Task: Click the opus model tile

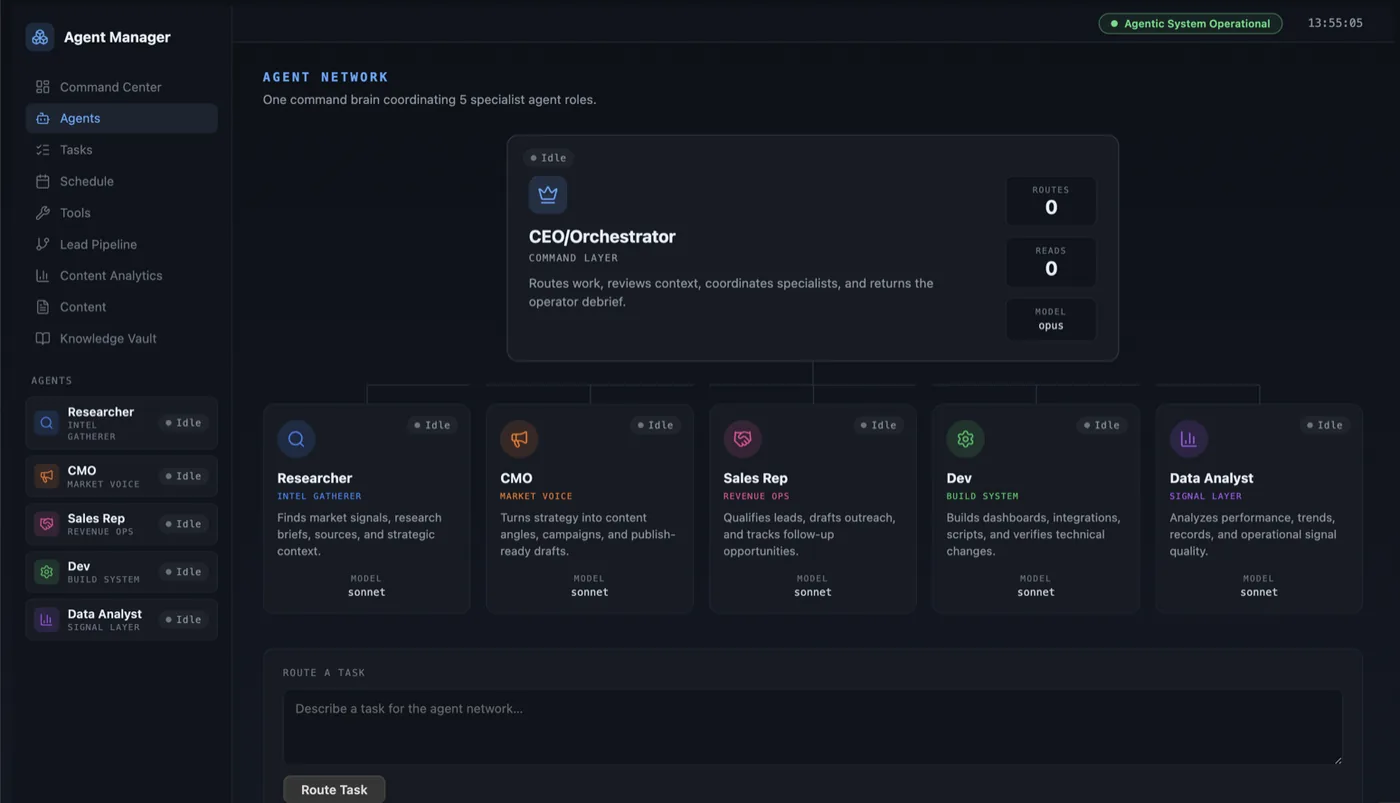Action: [1051, 319]
